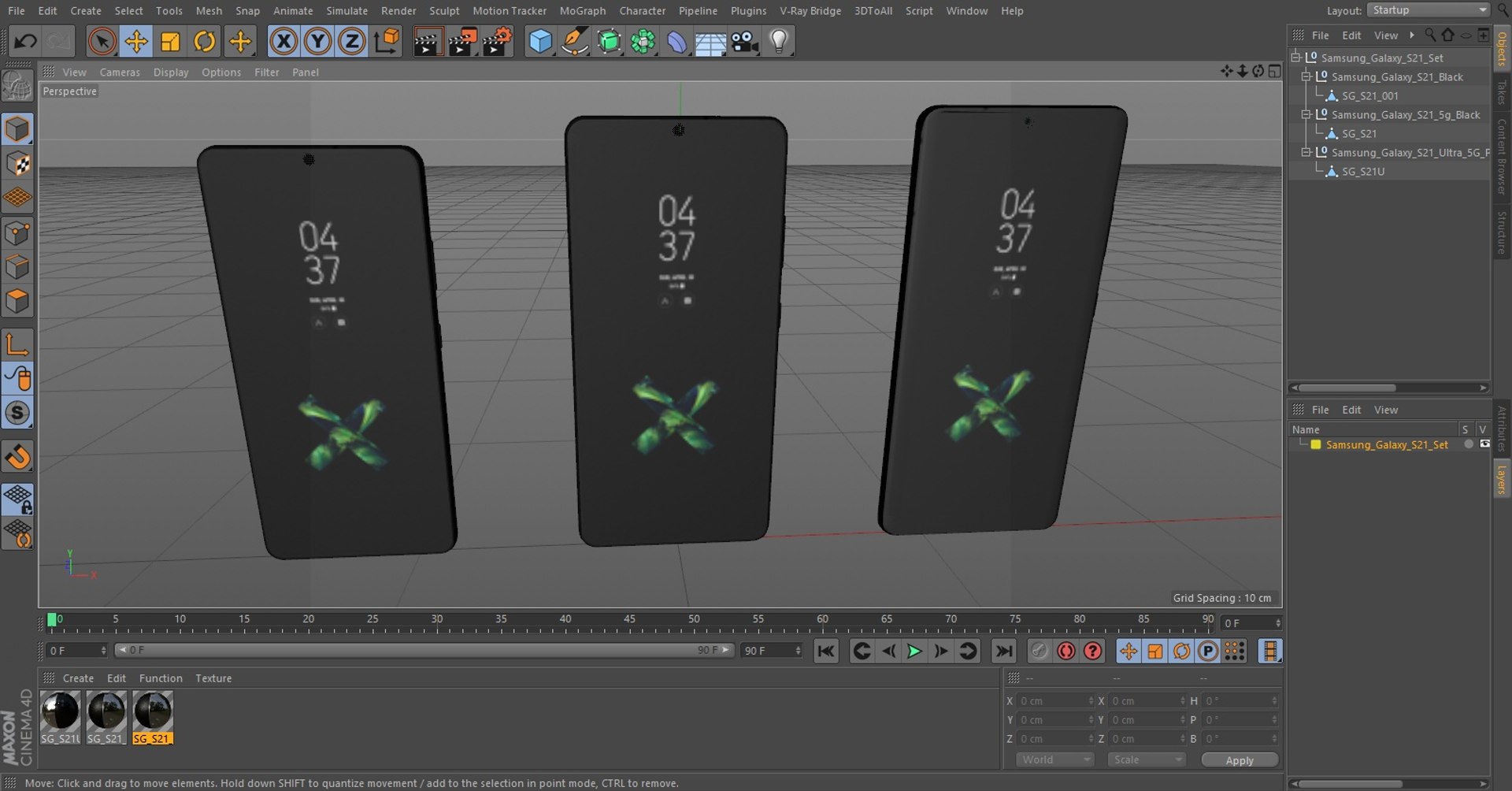Open viewport Display menu

pyautogui.click(x=171, y=72)
